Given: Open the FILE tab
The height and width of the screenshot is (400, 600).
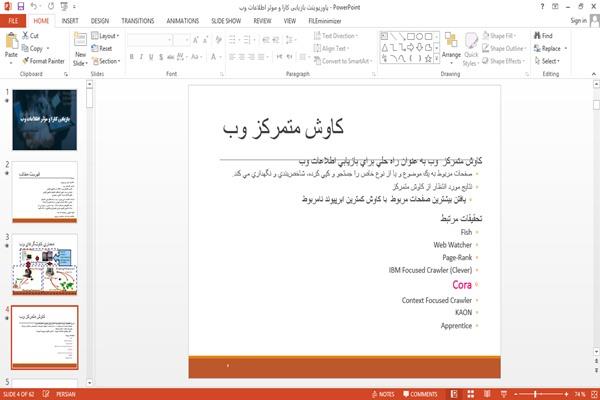Looking at the screenshot, I should 13,21.
